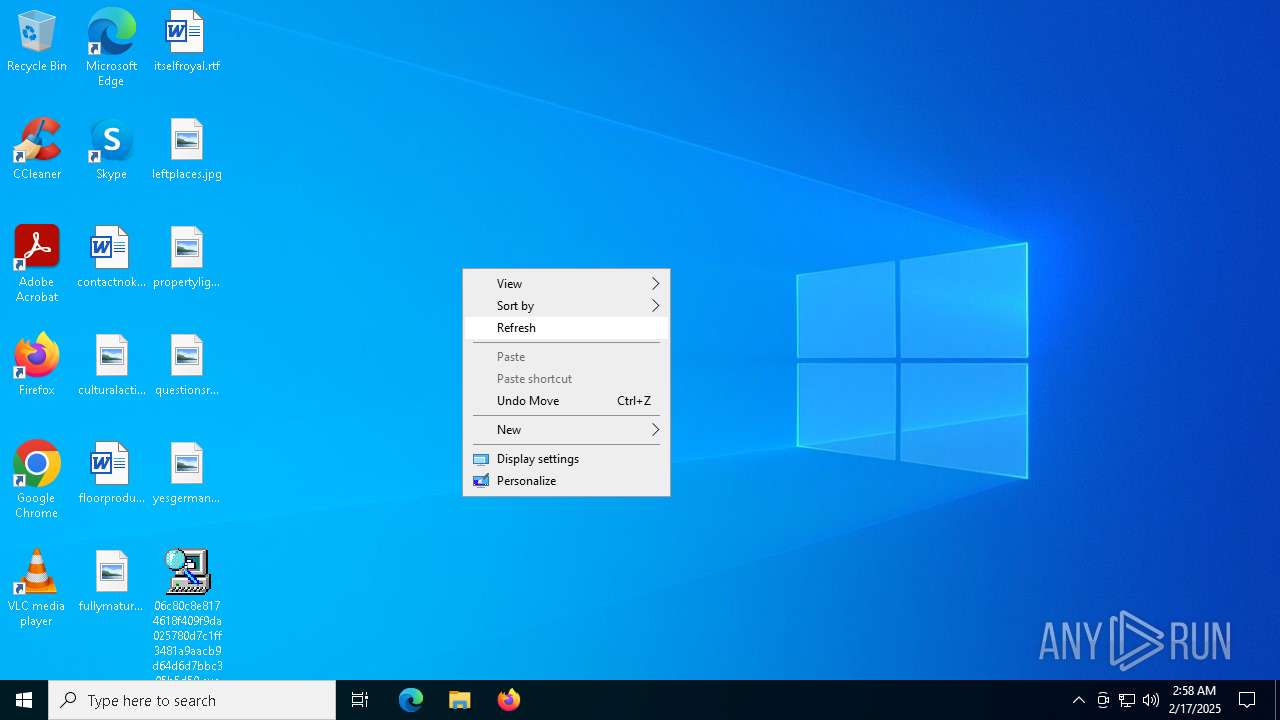1280x720 pixels.
Task: Select the Skype desktop shortcut
Action: (111, 150)
